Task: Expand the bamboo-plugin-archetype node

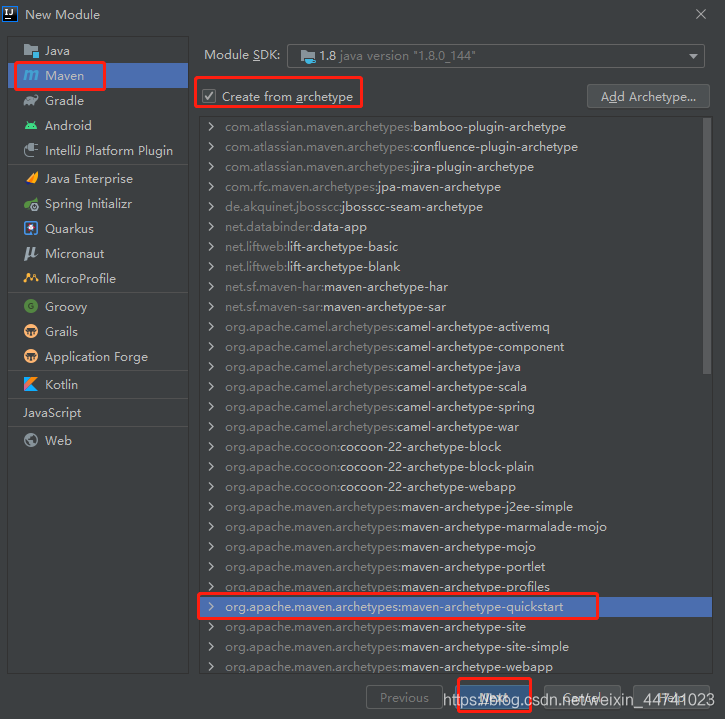Action: click(x=211, y=127)
